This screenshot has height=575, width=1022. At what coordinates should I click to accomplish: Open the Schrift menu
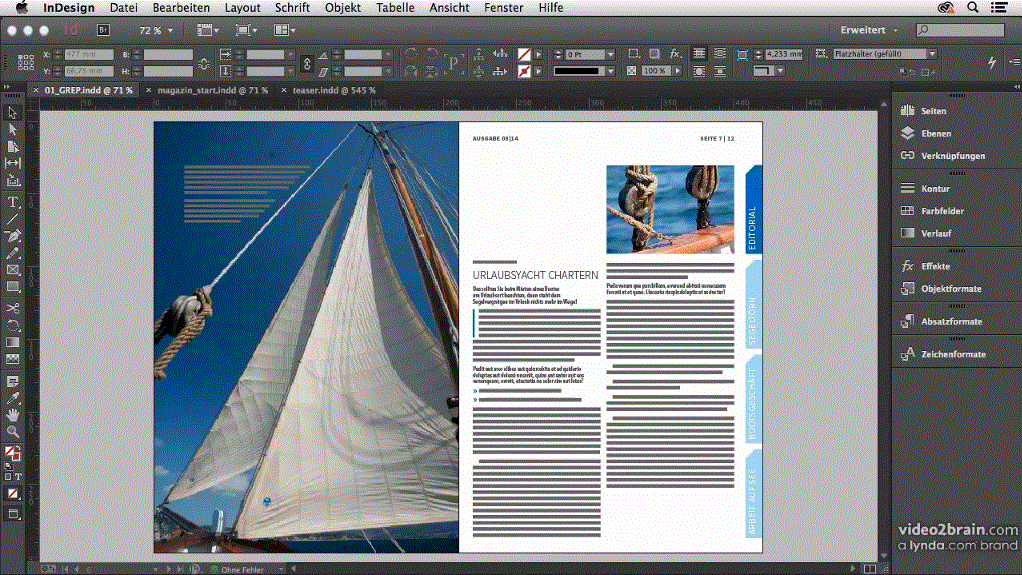point(292,7)
